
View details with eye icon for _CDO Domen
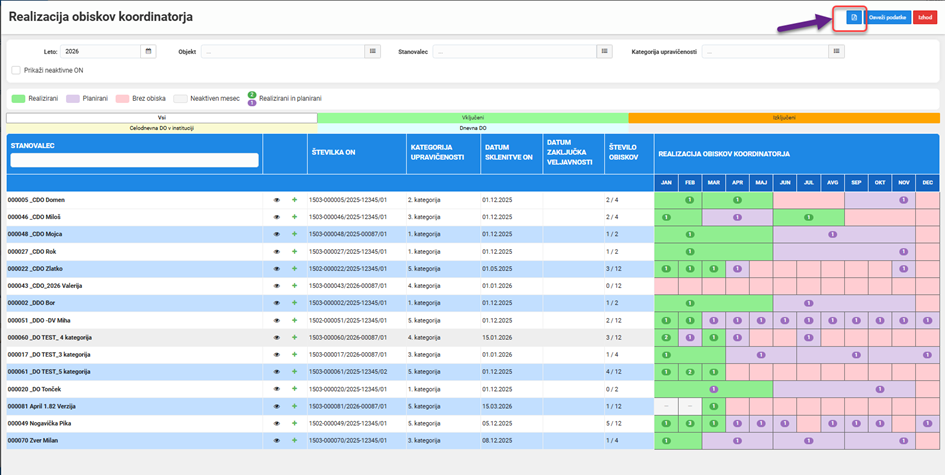coord(276,200)
